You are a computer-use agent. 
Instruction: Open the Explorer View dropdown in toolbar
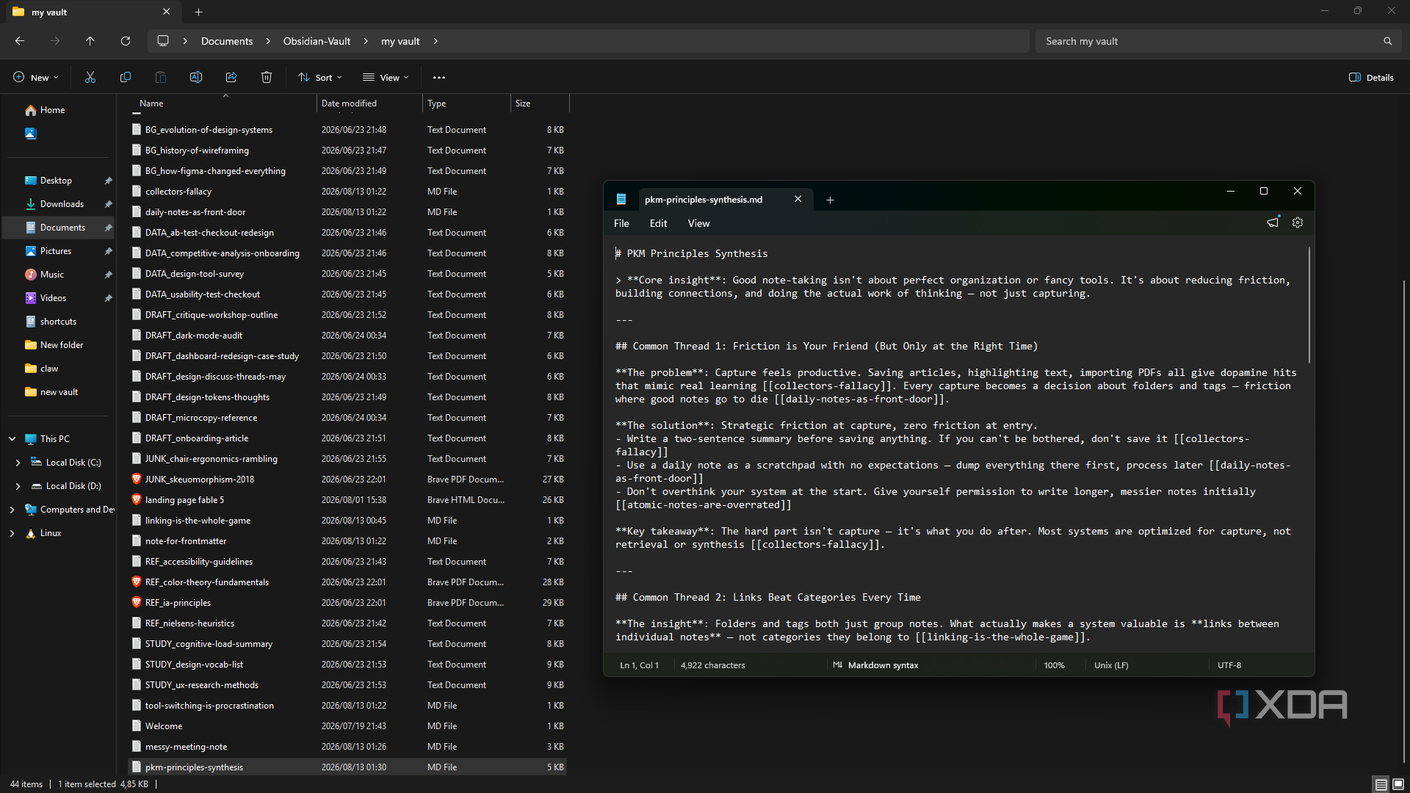386,77
